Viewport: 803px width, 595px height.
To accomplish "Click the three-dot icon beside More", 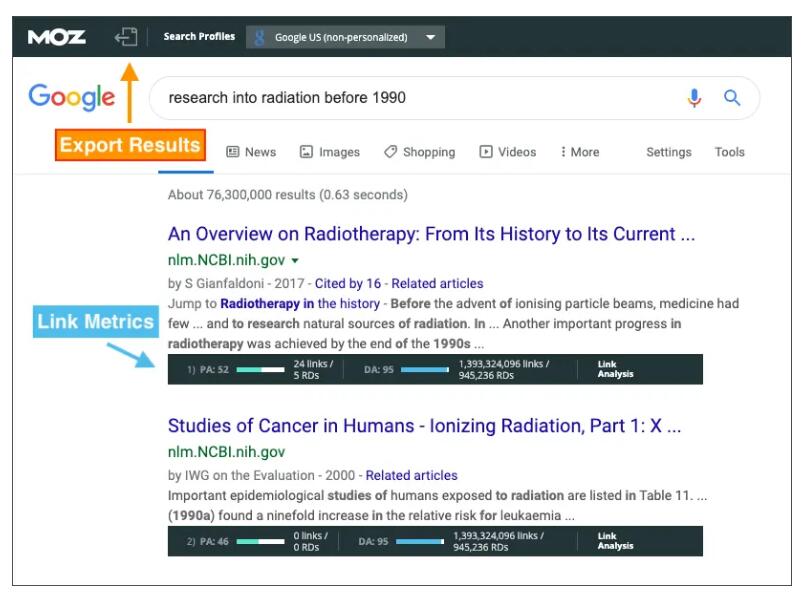I will 563,152.
